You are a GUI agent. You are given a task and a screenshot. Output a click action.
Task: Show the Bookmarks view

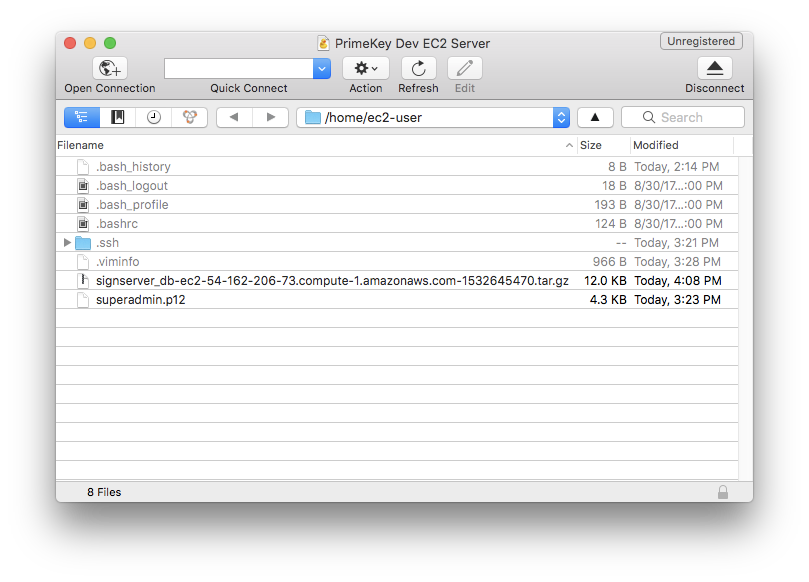tap(118, 117)
